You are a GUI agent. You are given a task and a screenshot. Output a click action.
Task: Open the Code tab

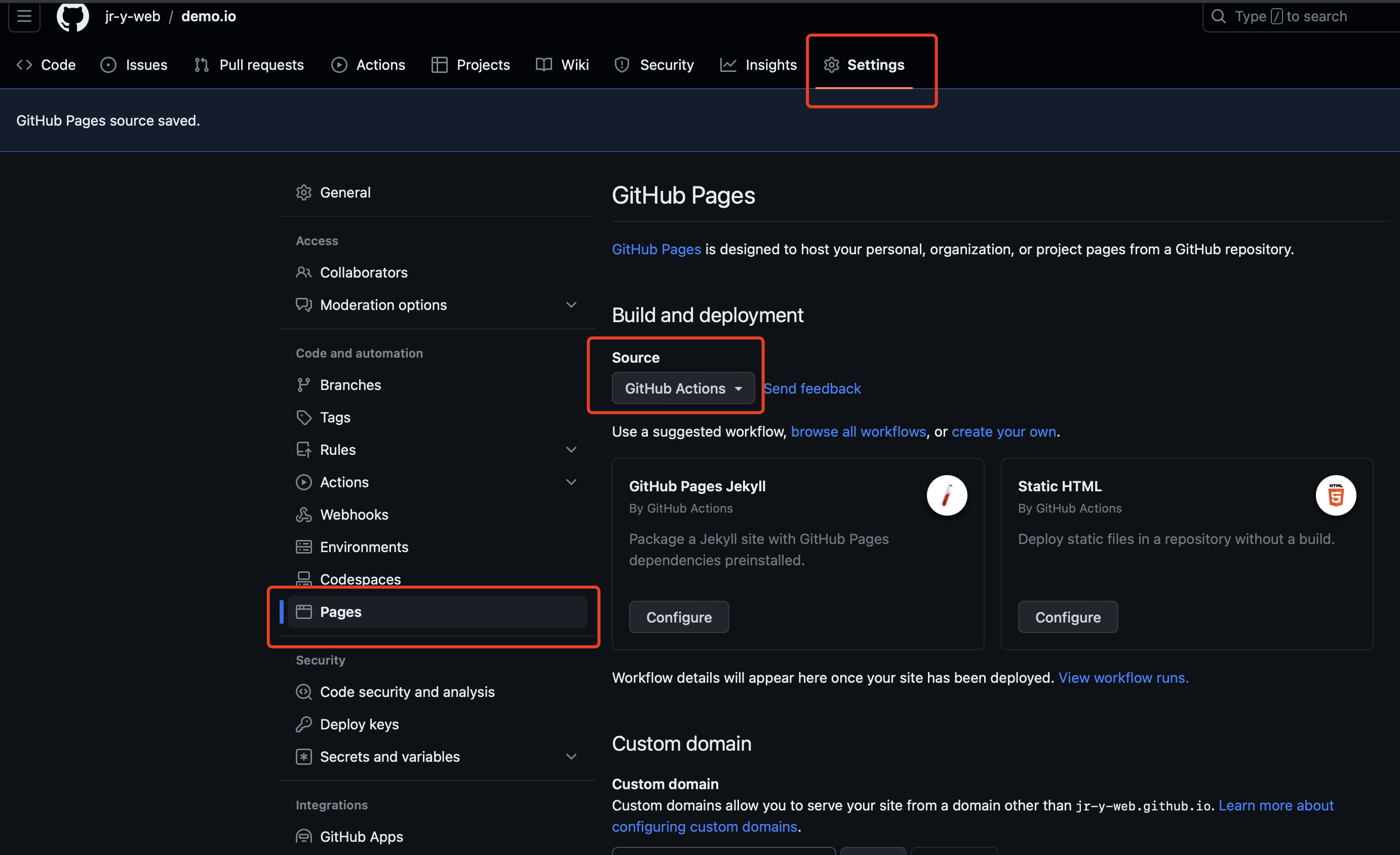click(x=46, y=65)
